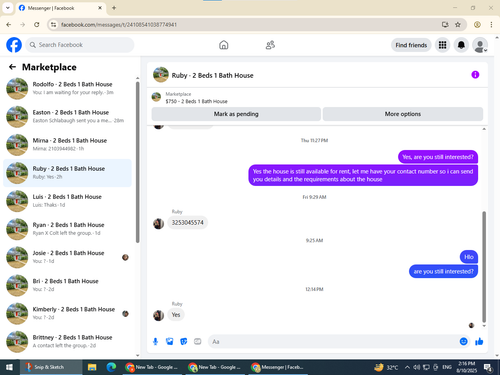Choose a sticker icon
Image resolution: width=500 pixels, height=375 pixels.
184,341
